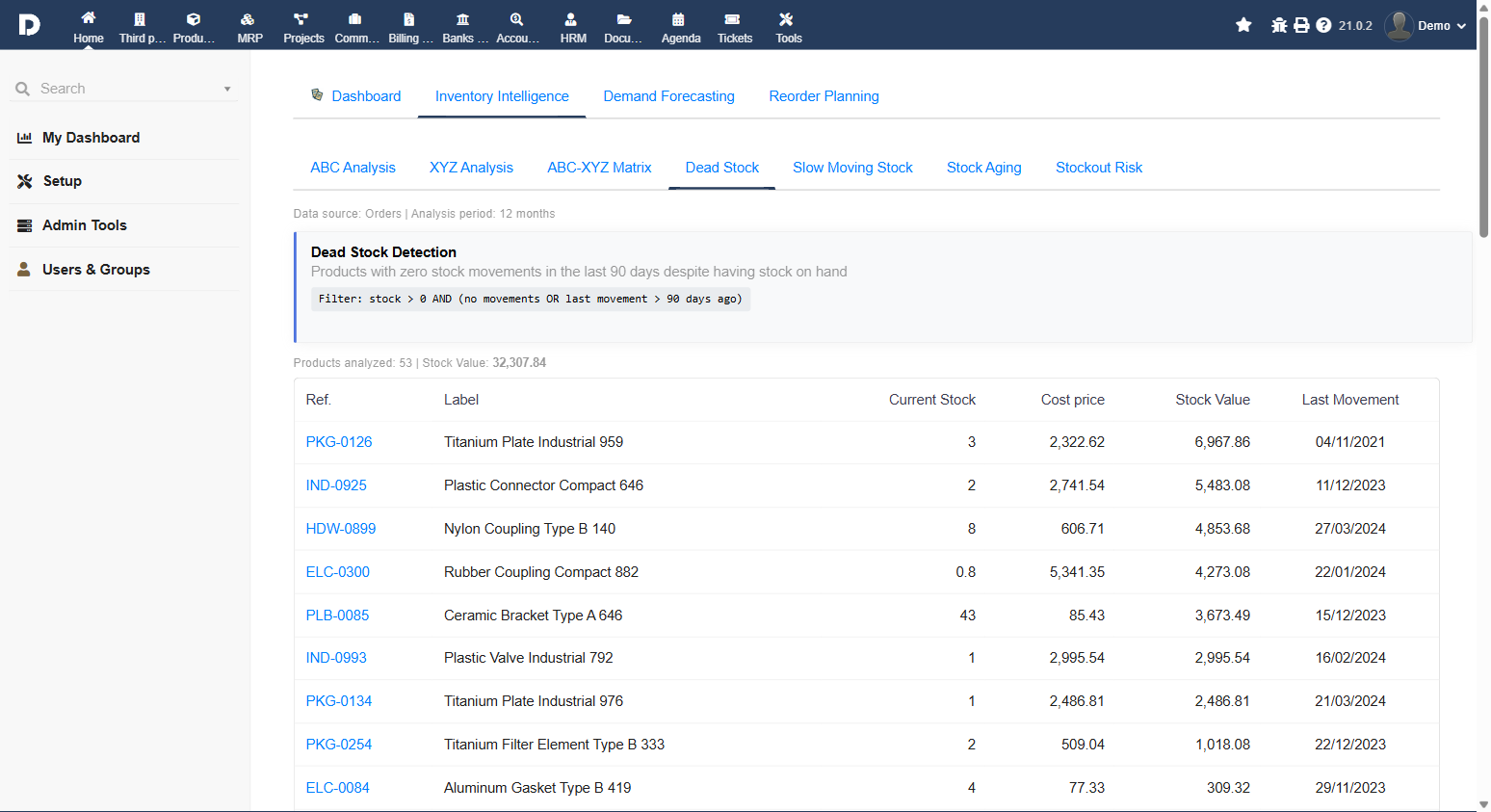
Task: Click the page's vertical scrollbar down arrow
Action: [1483, 804]
